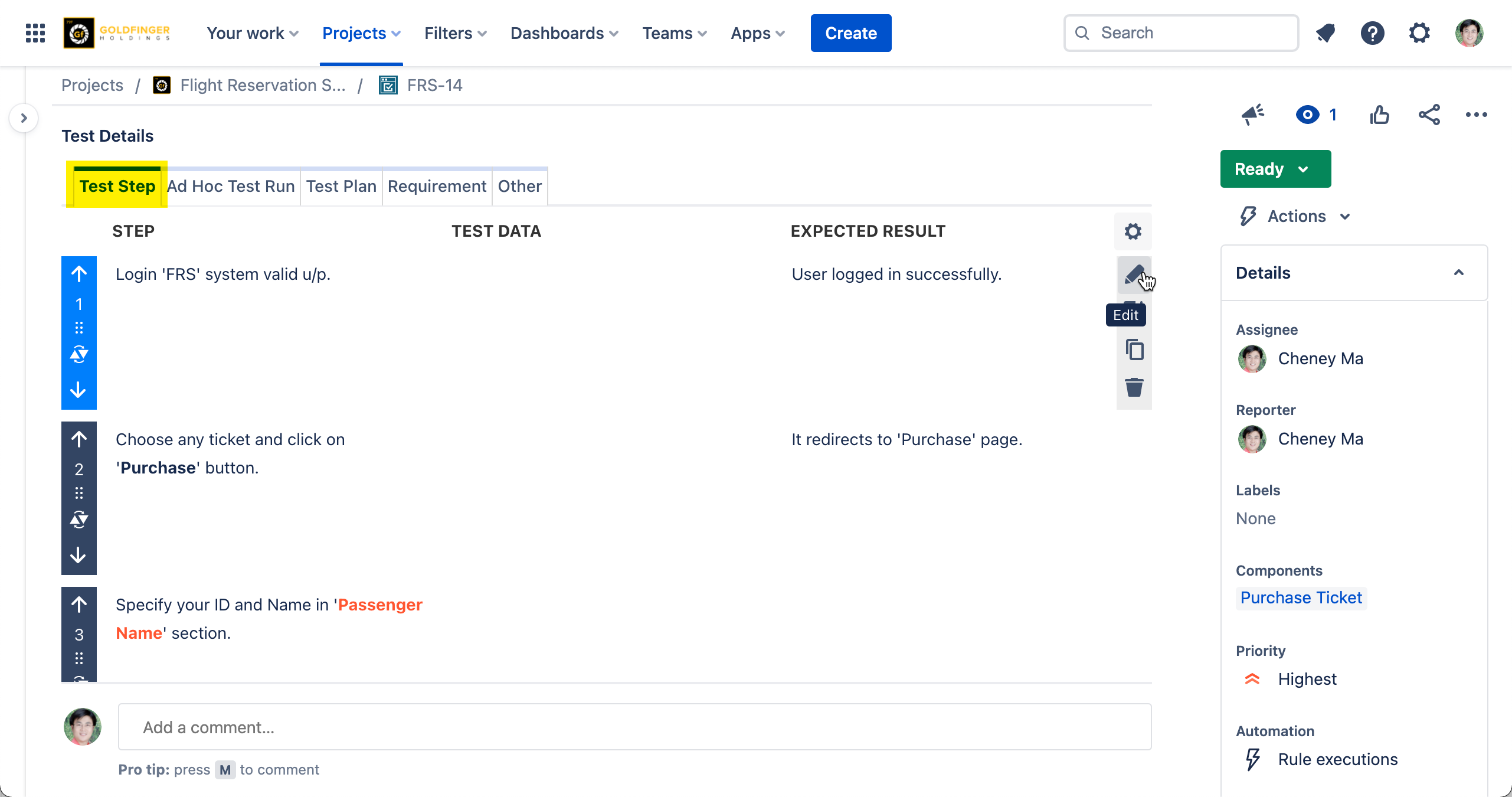Open the test step table settings gear
This screenshot has height=797, width=1512.
coord(1133,231)
